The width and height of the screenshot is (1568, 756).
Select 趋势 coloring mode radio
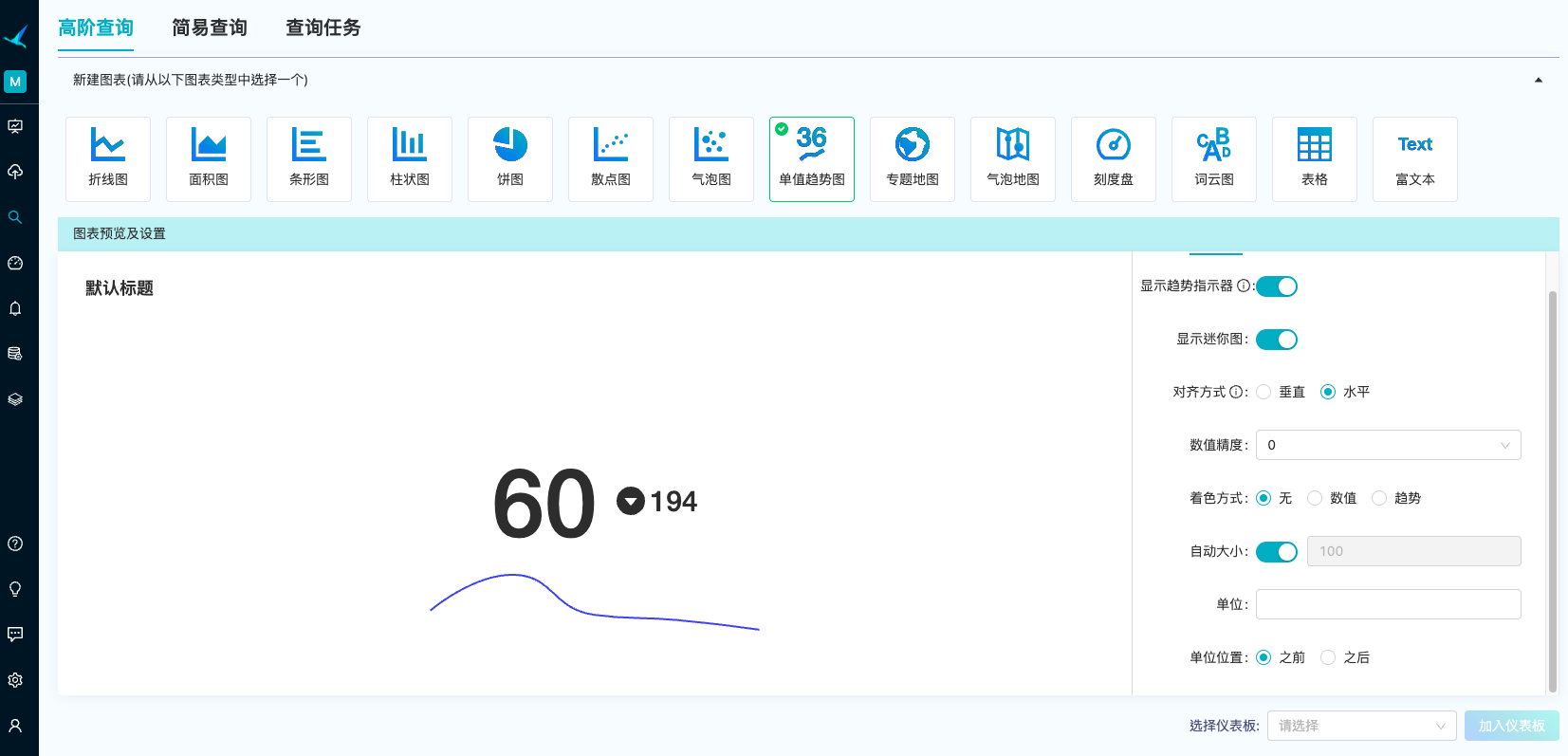[x=1379, y=498]
